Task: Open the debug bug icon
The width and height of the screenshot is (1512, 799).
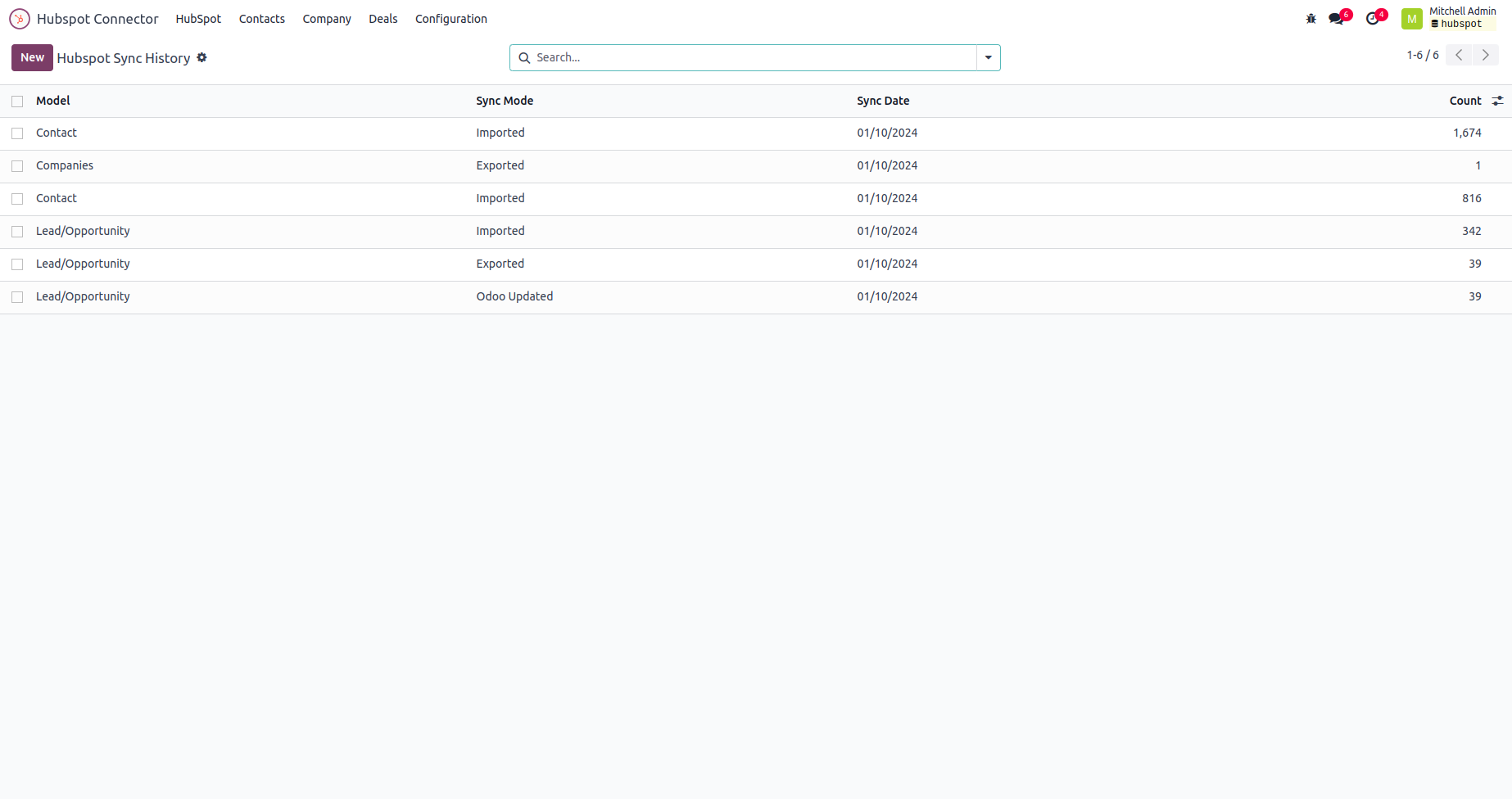Action: 1311,19
